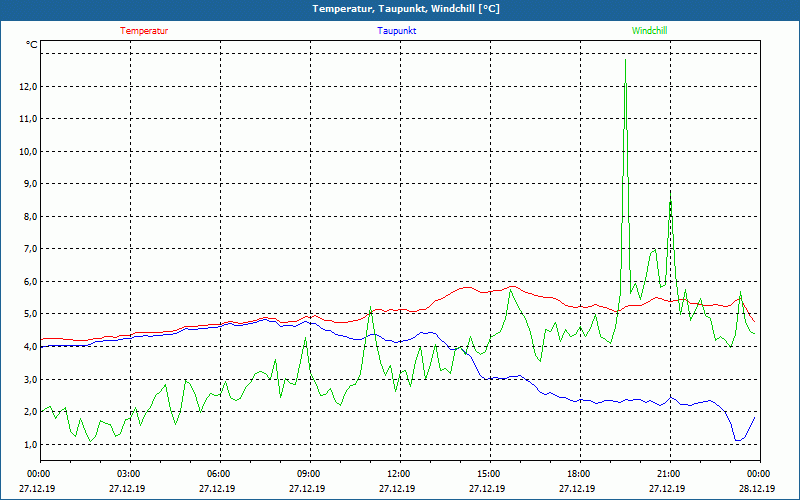Click the 7,0 y-axis value
800x500 pixels.
tap(30, 249)
